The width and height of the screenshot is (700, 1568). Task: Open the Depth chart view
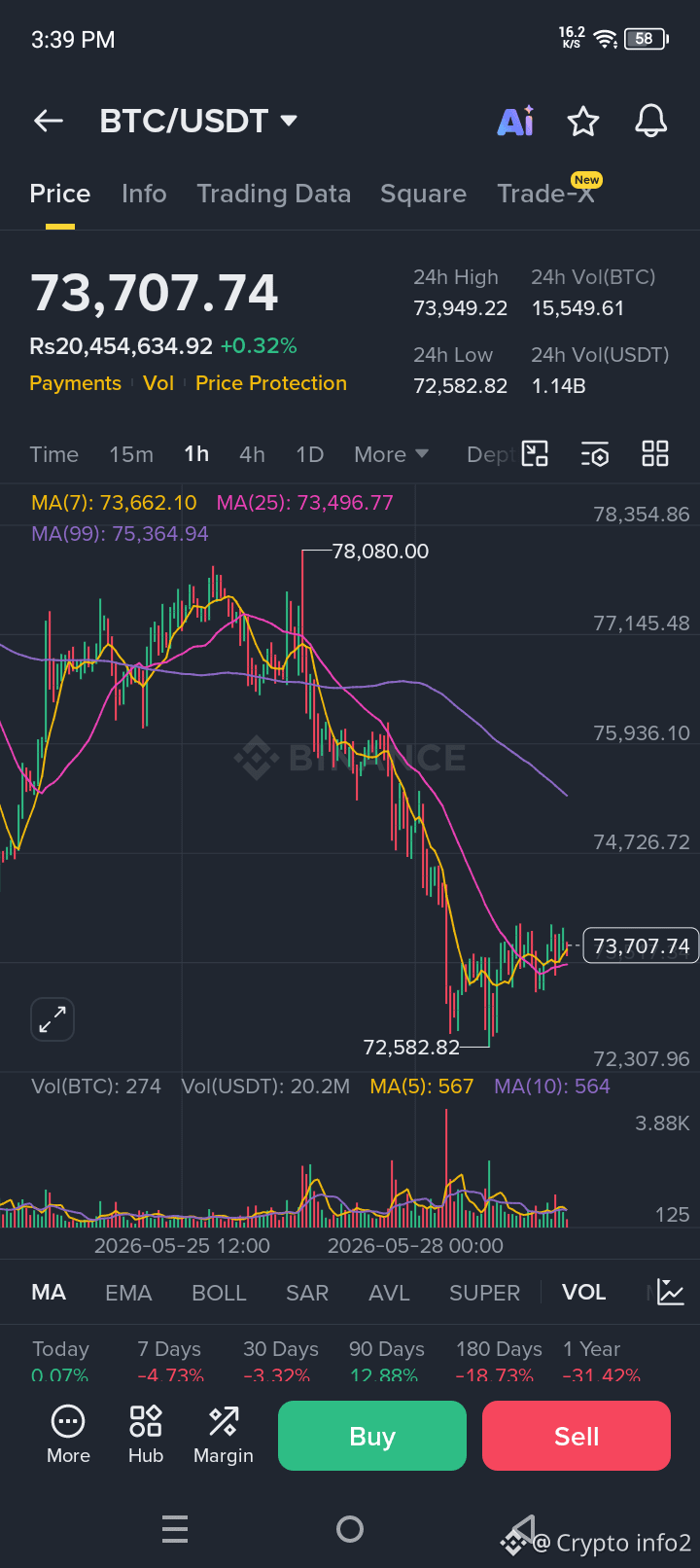pyautogui.click(x=490, y=454)
